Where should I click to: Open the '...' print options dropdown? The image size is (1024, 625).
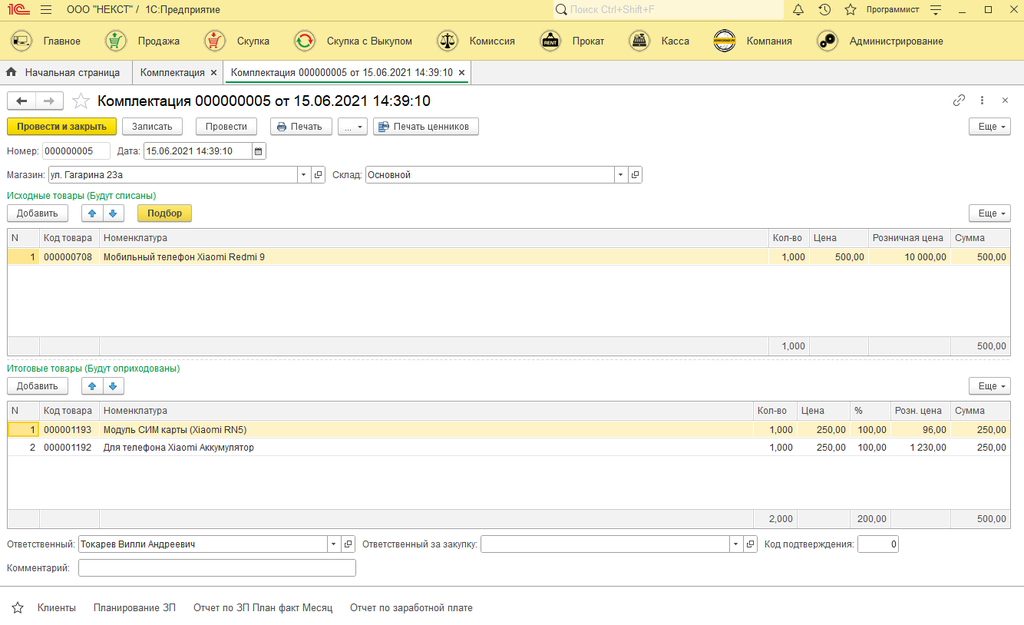coord(353,127)
